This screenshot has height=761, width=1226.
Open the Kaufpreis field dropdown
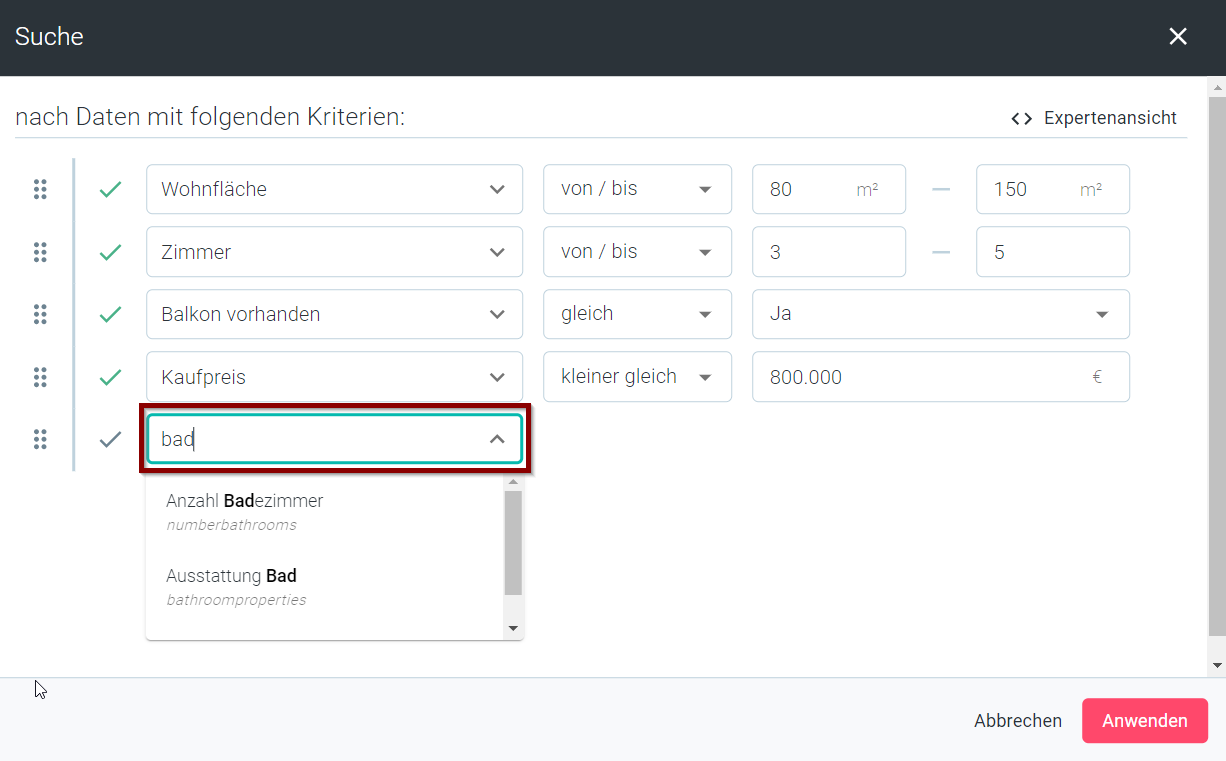(x=334, y=377)
